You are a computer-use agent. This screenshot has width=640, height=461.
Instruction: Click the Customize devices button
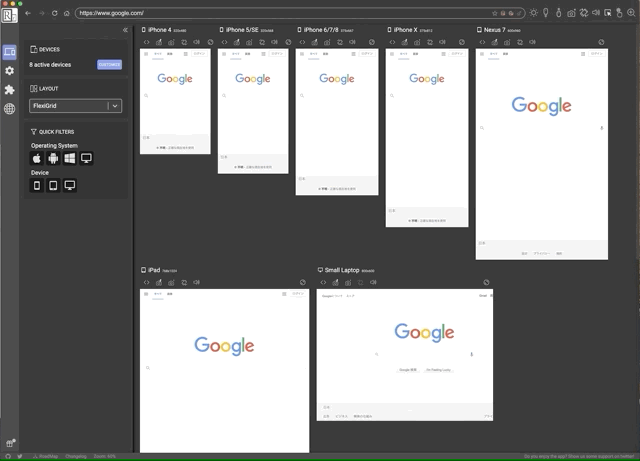(x=109, y=64)
